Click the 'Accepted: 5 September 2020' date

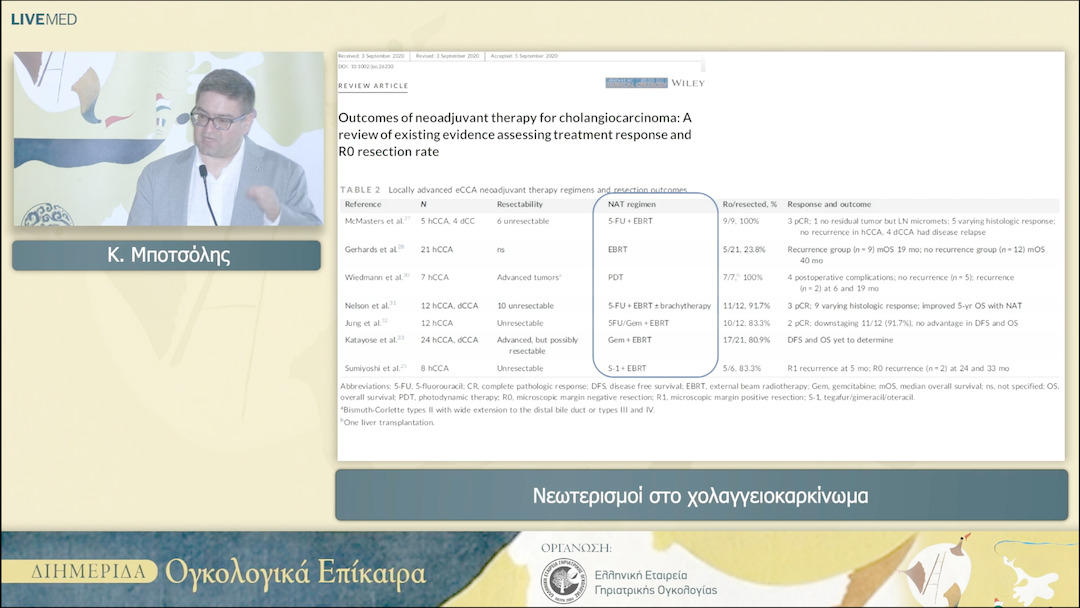pos(524,56)
